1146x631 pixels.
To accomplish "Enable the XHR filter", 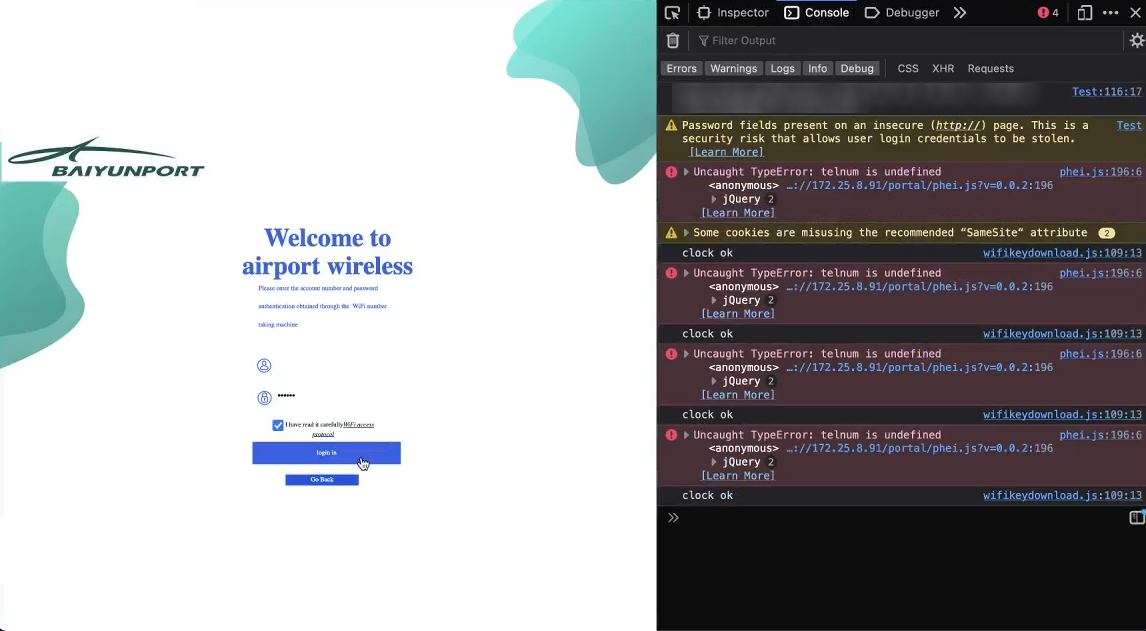I will coord(942,69).
